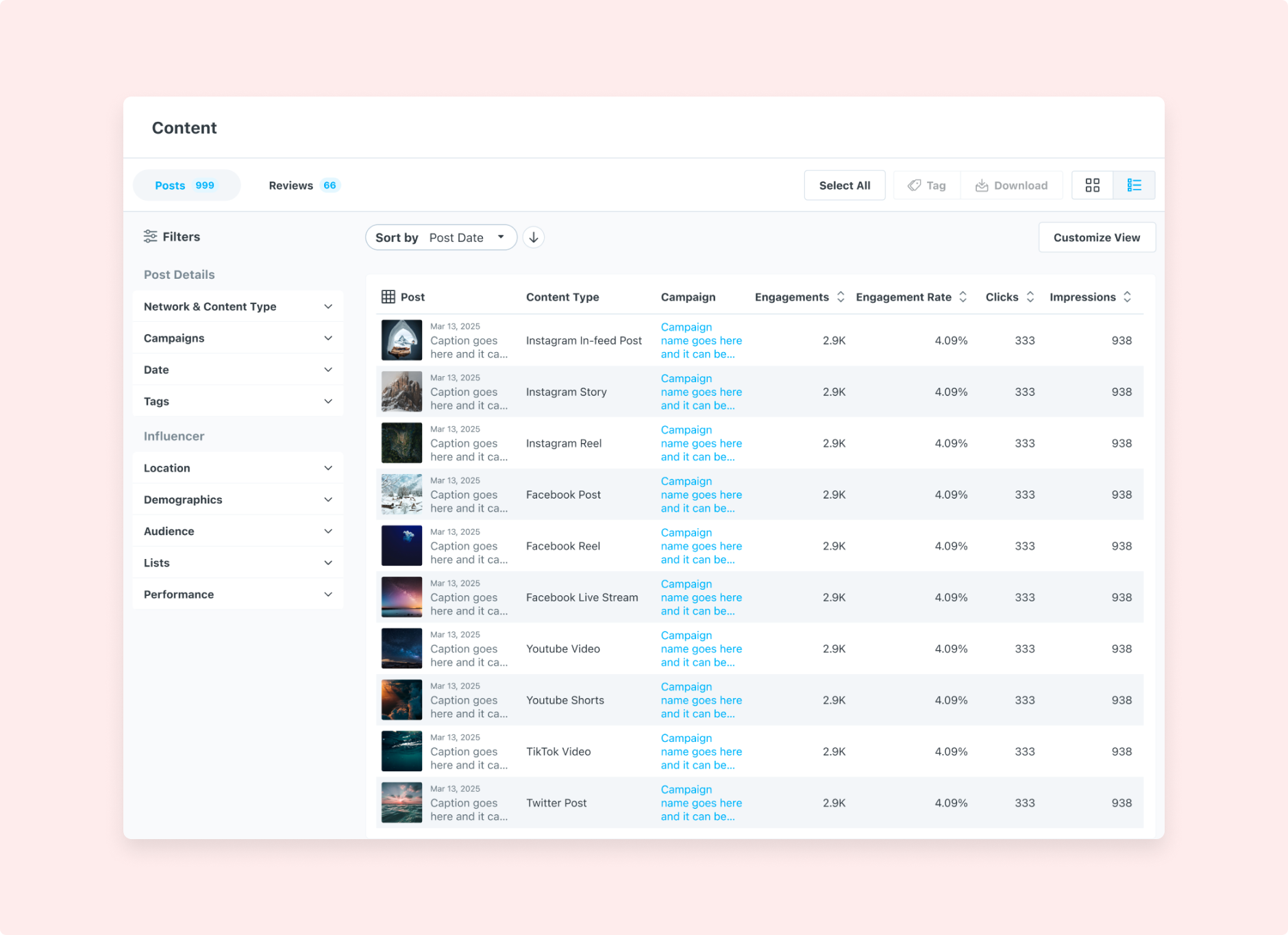The width and height of the screenshot is (1288, 935).
Task: Expand Tags filter
Action: 238,401
